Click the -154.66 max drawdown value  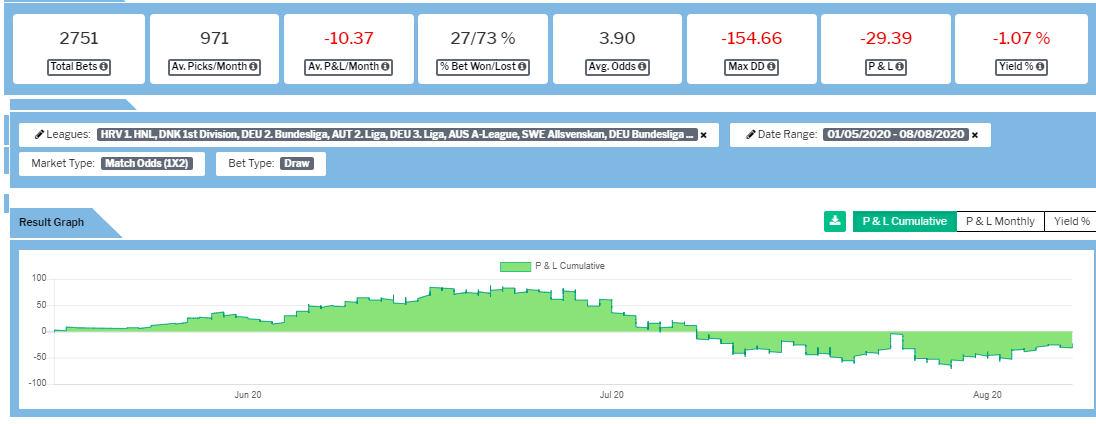tap(751, 38)
